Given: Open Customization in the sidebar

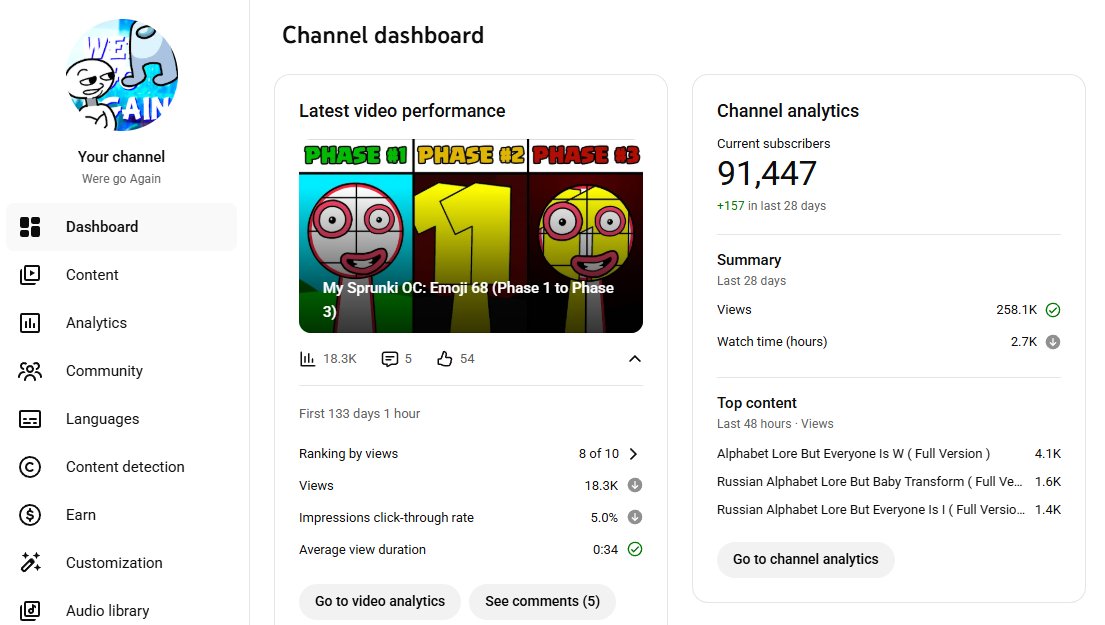Looking at the screenshot, I should (x=121, y=563).
